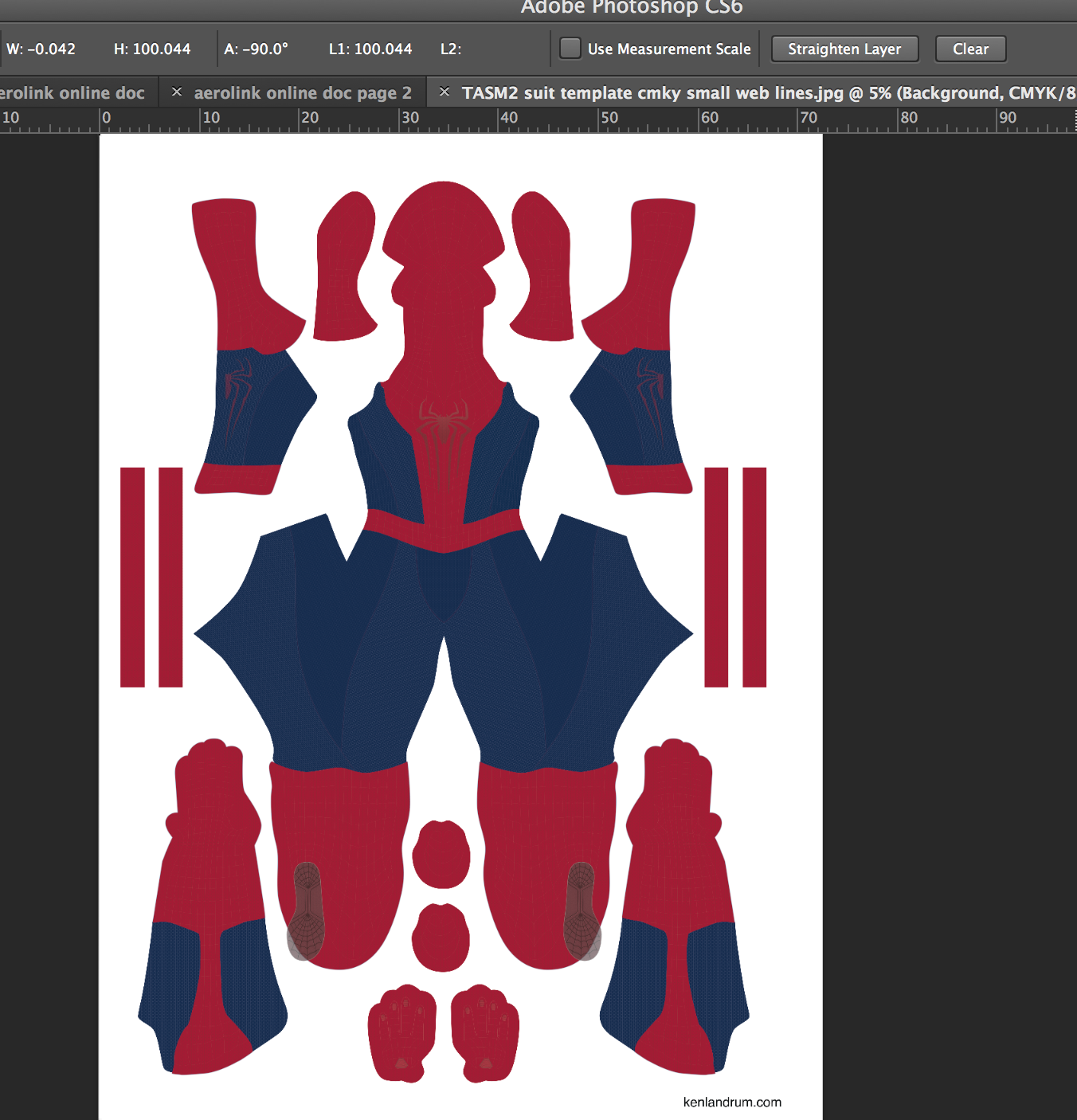This screenshot has height=1120, width=1077.
Task: Enable the Use Measurement Scale checkbox
Action: 570,49
